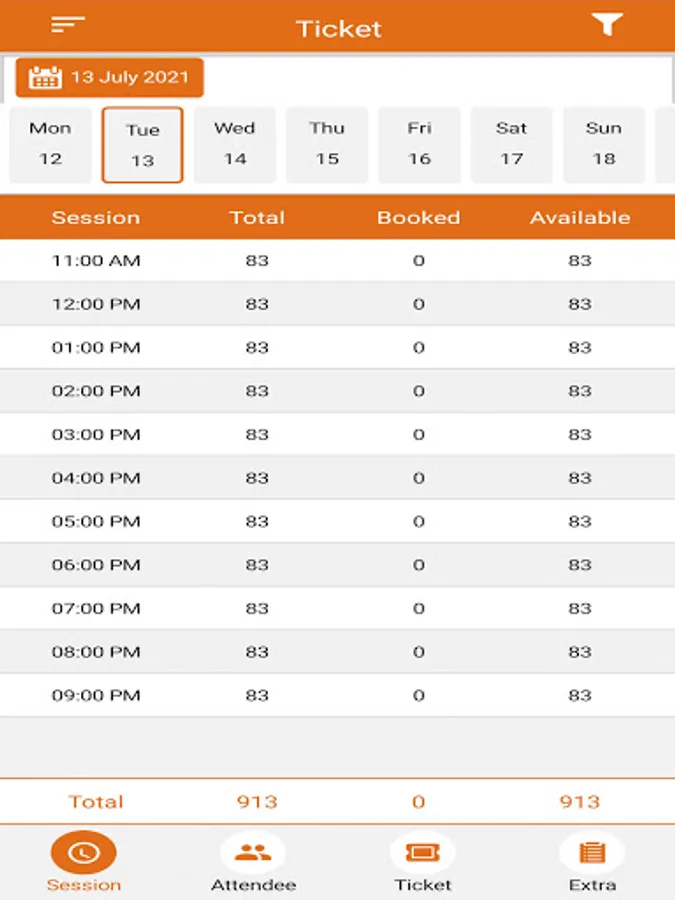Viewport: 675px width, 900px height.
Task: Select the 09:00 PM session row
Action: coord(338,695)
